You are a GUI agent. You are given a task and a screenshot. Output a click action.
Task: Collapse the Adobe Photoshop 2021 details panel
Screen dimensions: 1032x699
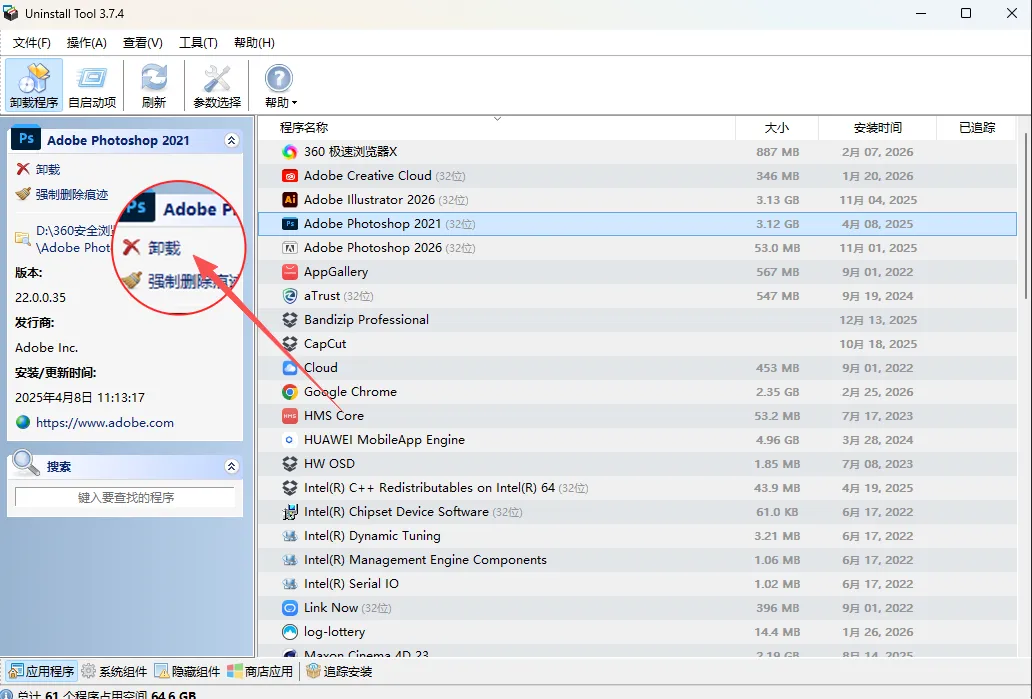point(232,140)
